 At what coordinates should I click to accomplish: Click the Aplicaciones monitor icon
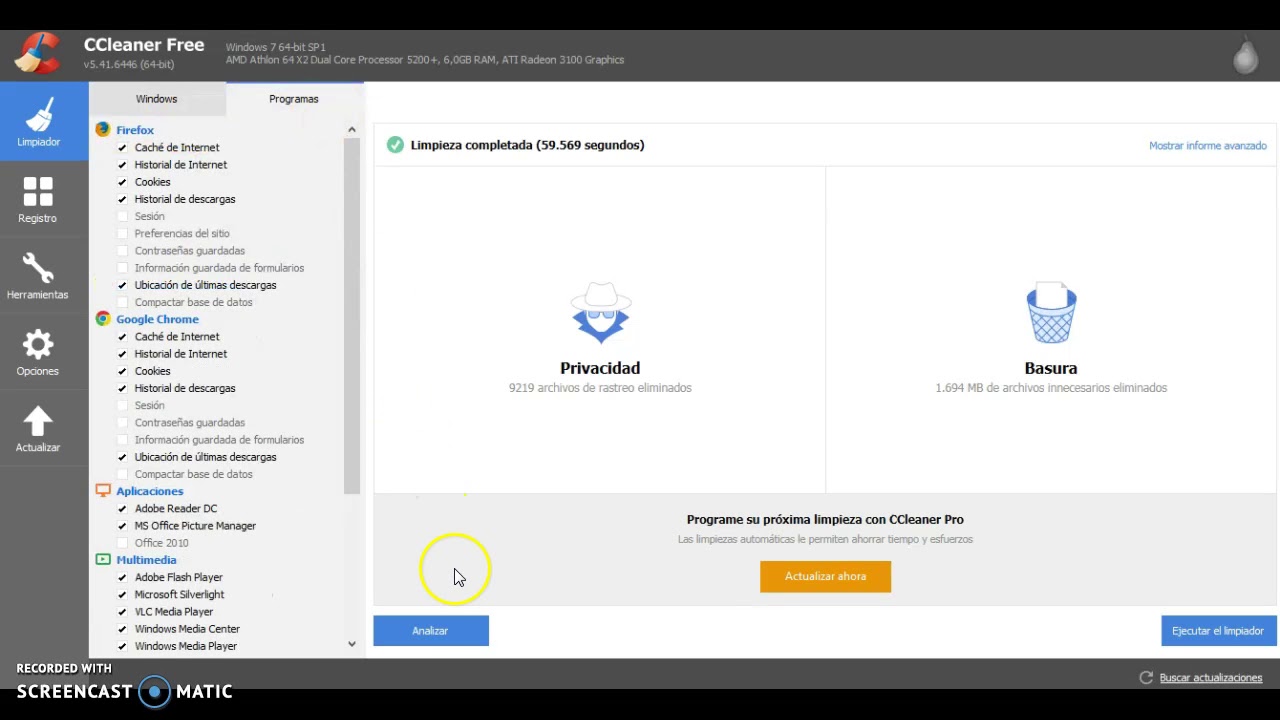(103, 490)
